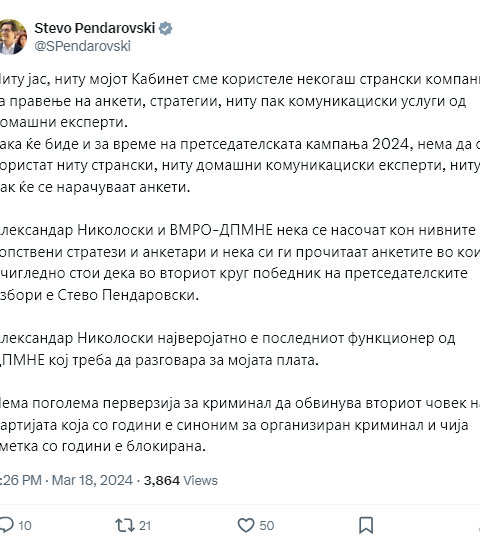
Task: Bookmark this post
Action: tap(366, 525)
